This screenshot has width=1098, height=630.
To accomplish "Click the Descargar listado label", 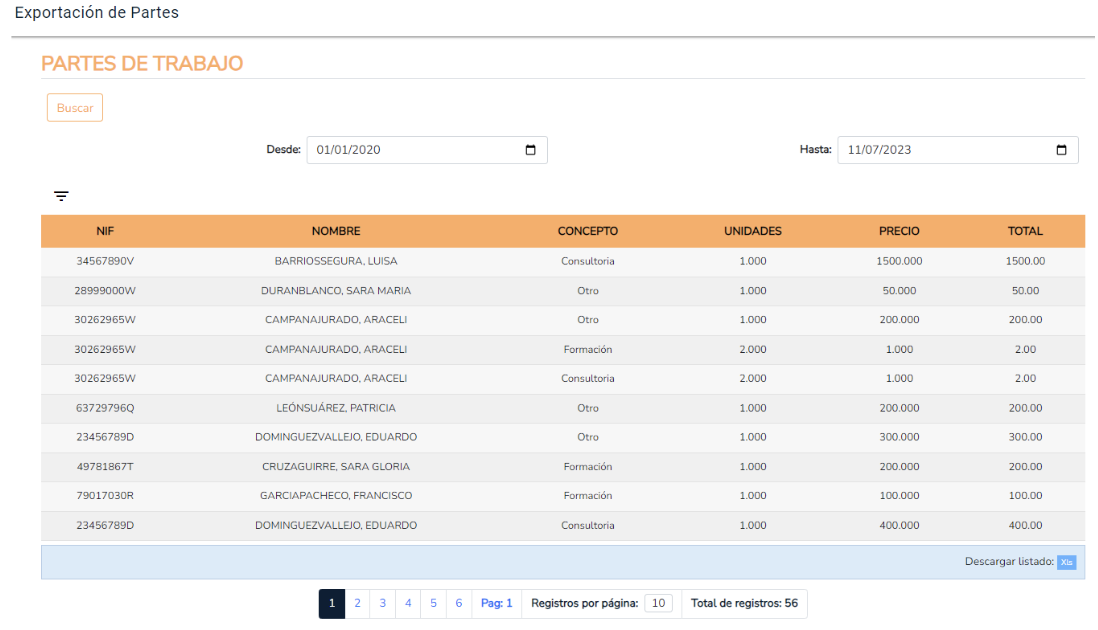I will [x=1009, y=561].
